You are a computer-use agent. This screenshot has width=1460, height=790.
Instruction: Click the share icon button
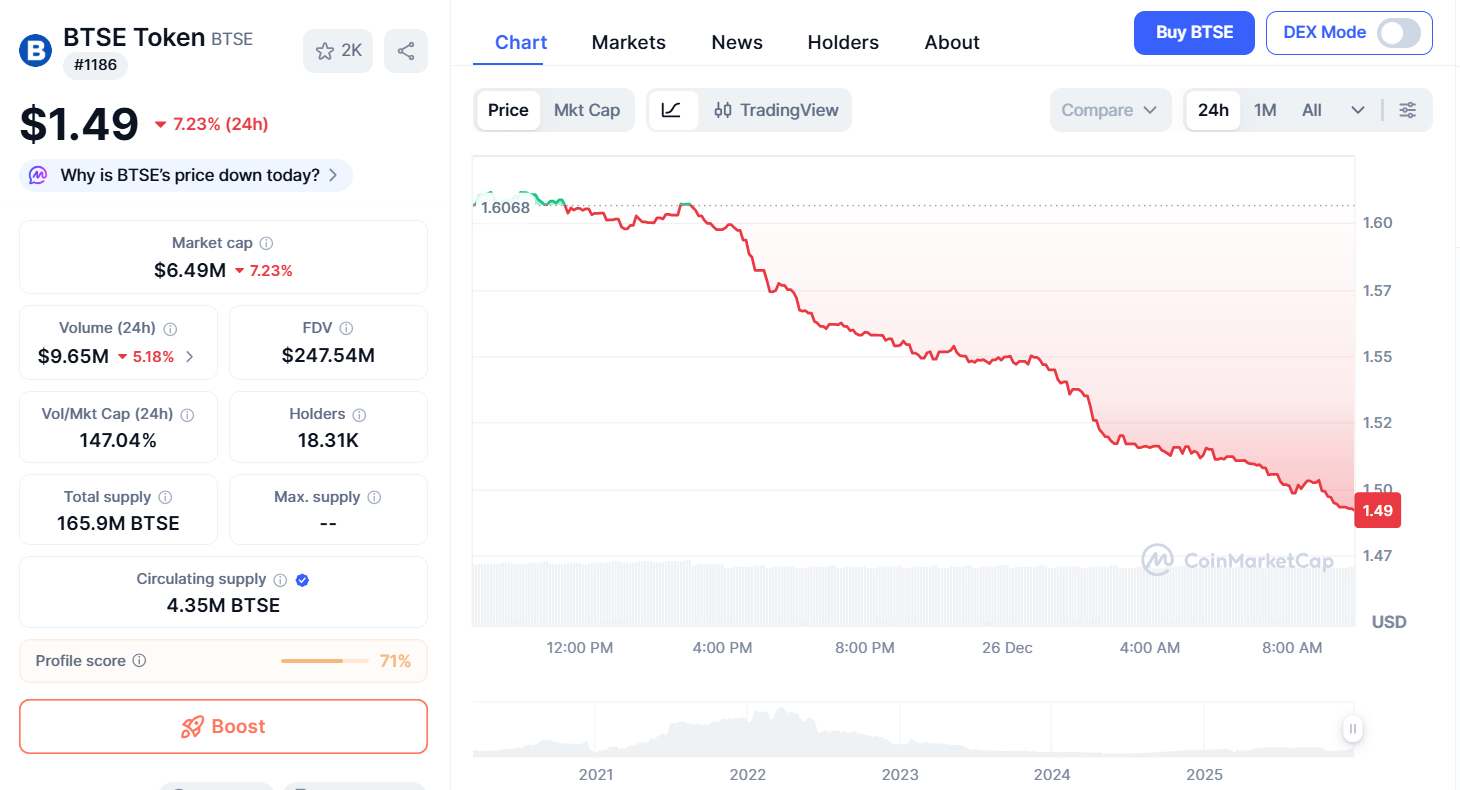pos(405,51)
